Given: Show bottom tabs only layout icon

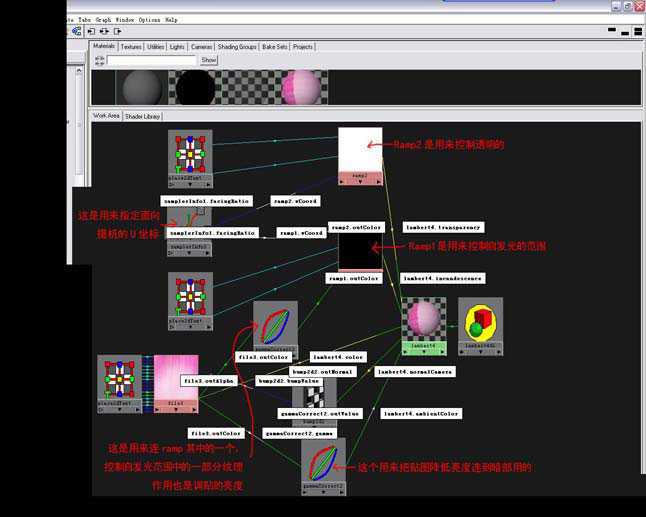Looking at the screenshot, I should (625, 33).
